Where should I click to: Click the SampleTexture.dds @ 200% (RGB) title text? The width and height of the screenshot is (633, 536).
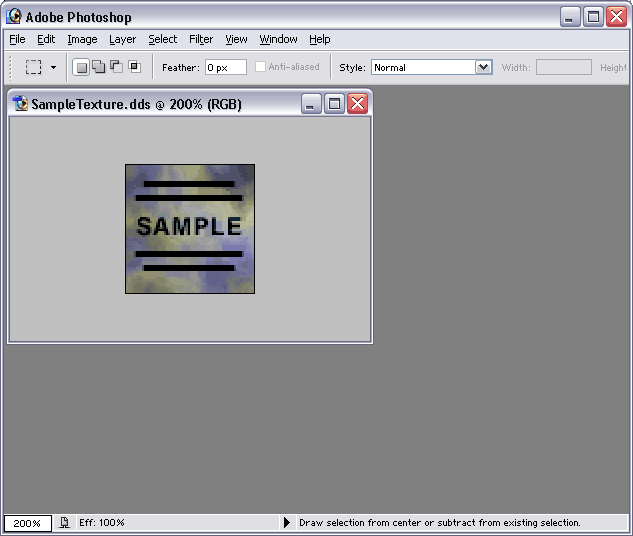pyautogui.click(x=136, y=104)
